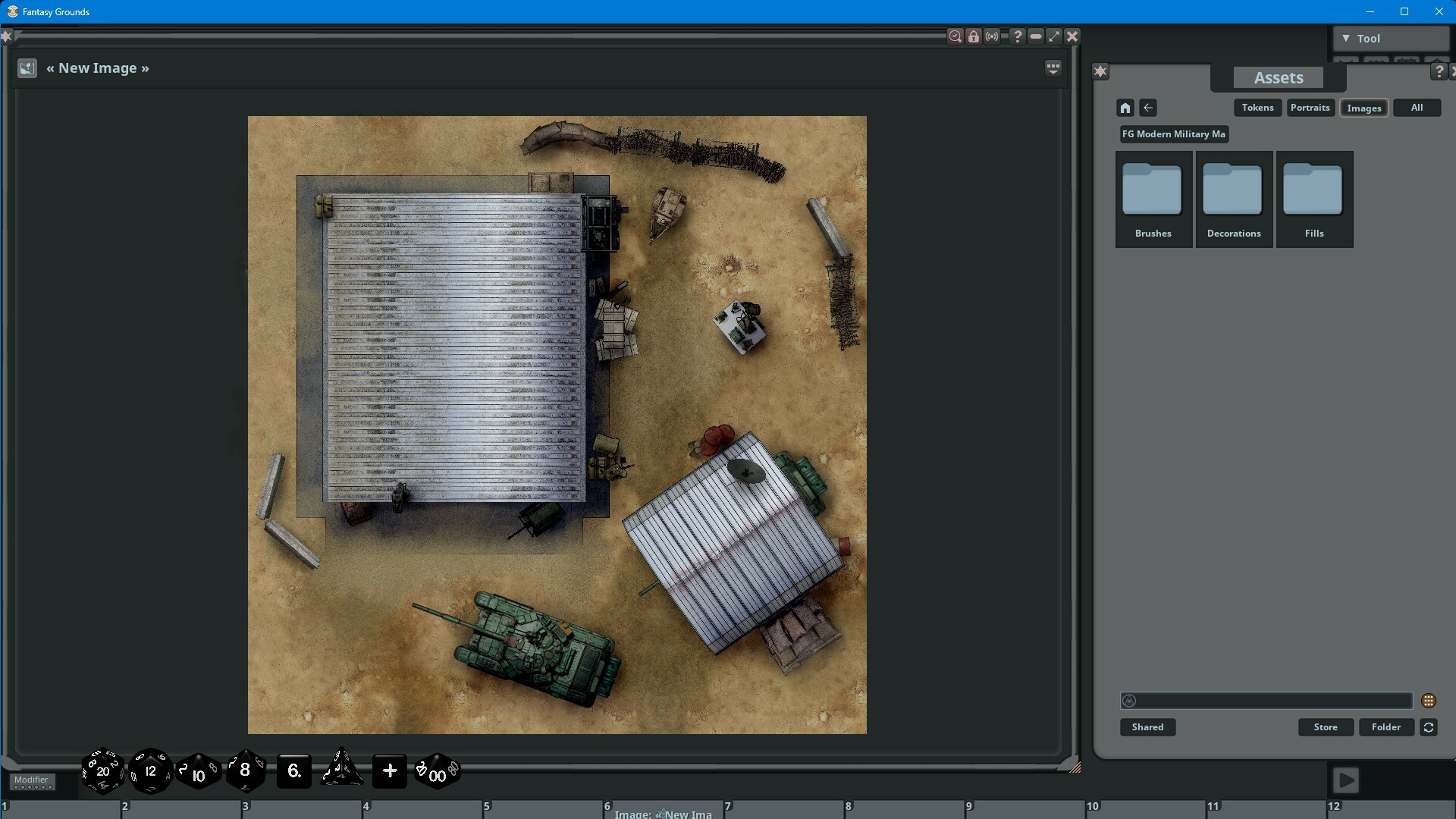Screen dimensions: 1456x819
Task: Toggle the lock on the image window
Action: point(974,36)
